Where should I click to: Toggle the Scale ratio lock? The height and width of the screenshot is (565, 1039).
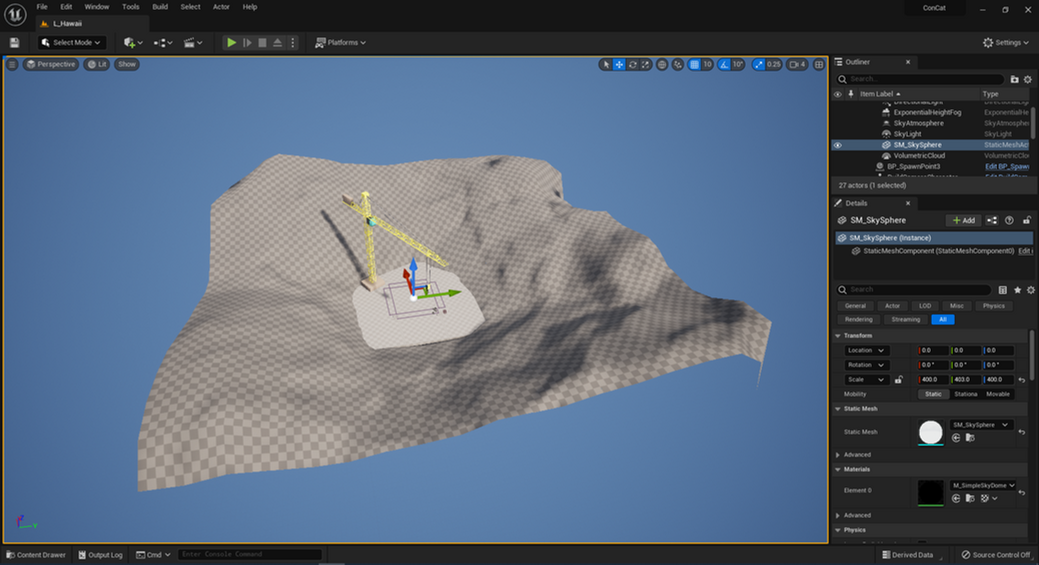point(899,380)
